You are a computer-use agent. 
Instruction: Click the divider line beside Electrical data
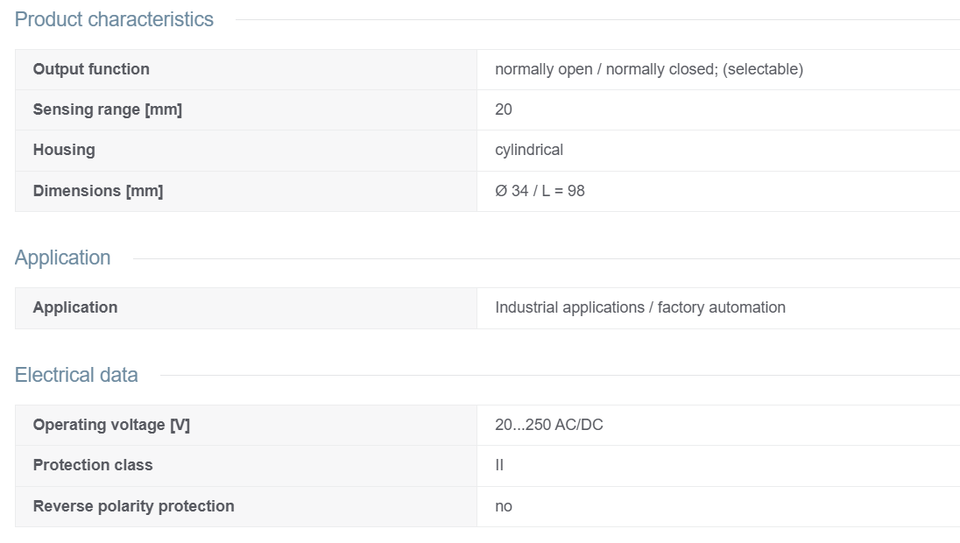[x=560, y=375]
